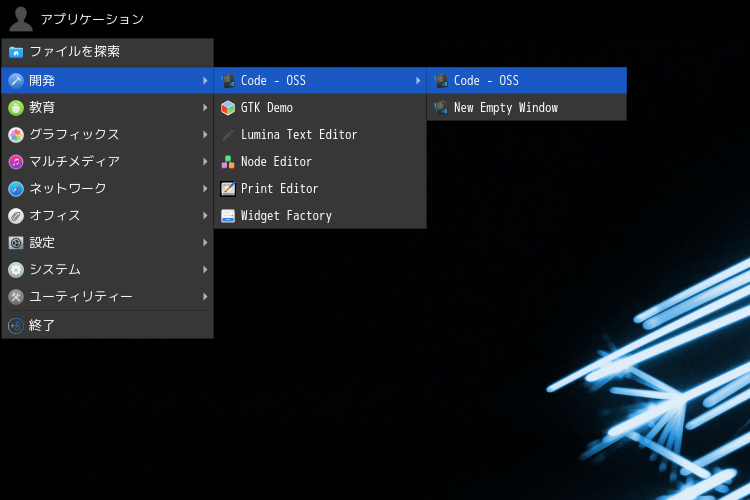Select Code - OSS text in middle submenu
This screenshot has height=500, width=750.
(x=273, y=80)
